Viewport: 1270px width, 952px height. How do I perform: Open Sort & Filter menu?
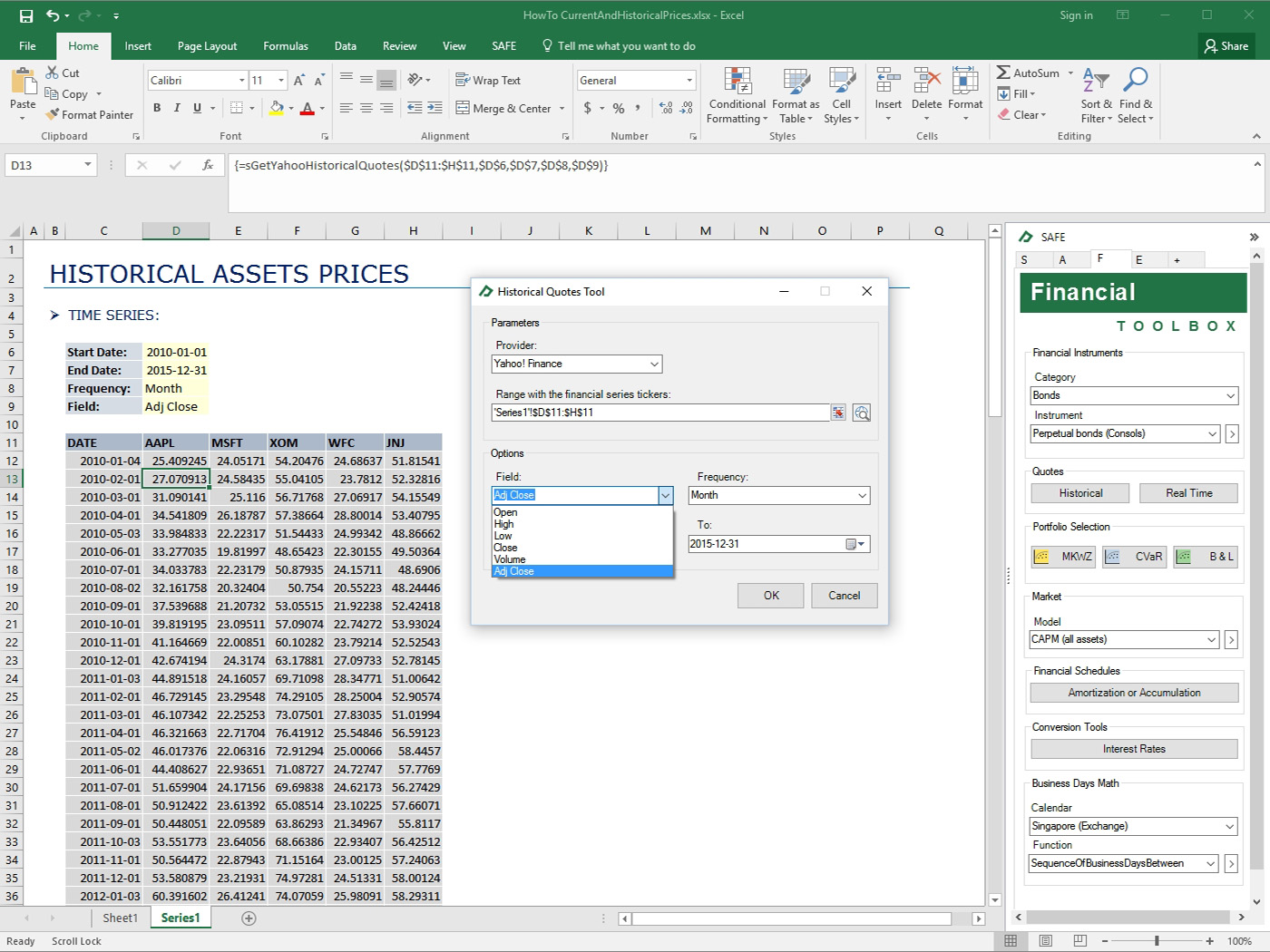click(1096, 96)
